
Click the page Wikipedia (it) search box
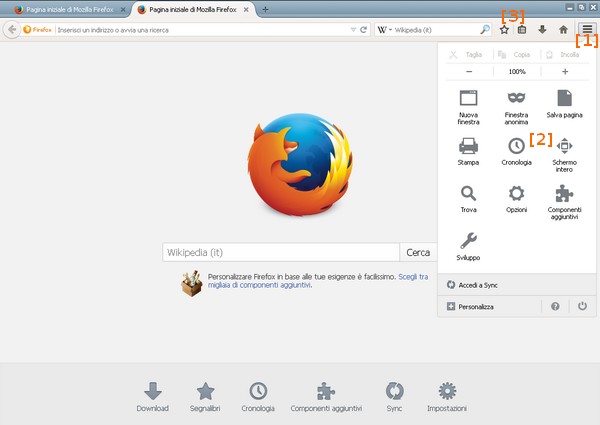(x=281, y=252)
